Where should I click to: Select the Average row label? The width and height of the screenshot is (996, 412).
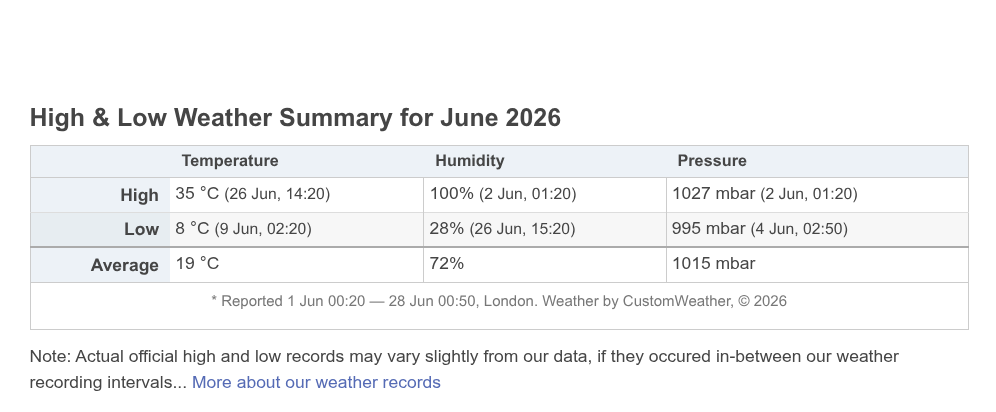click(x=124, y=265)
